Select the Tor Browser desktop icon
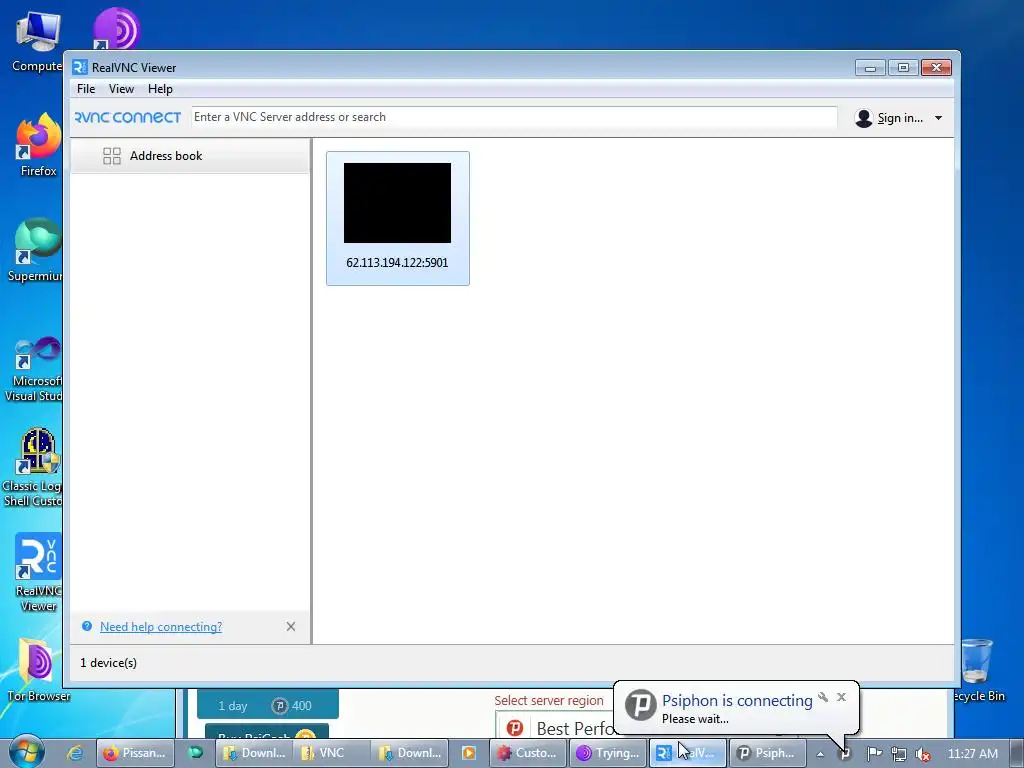Image resolution: width=1024 pixels, height=768 pixels. coord(38,670)
